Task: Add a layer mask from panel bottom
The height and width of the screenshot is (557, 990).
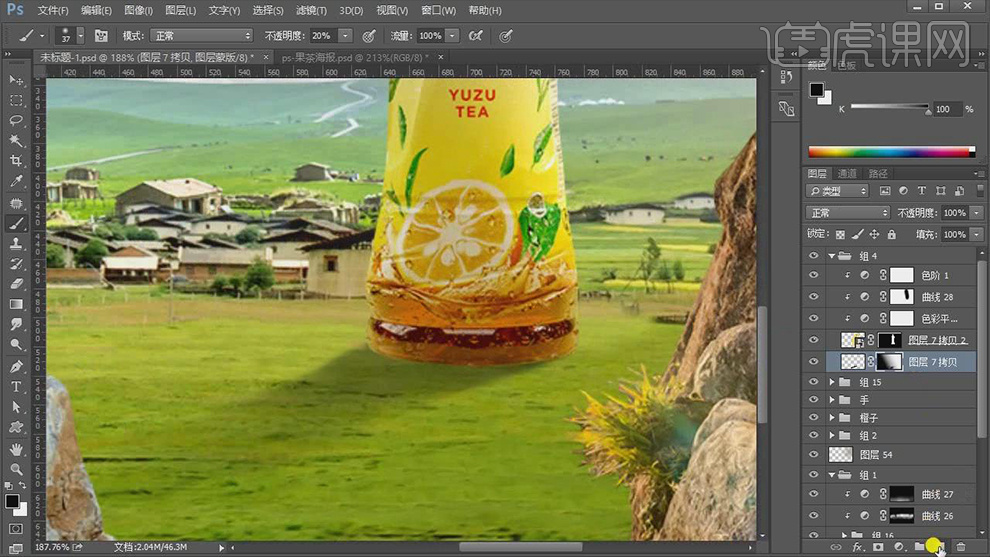Action: click(878, 547)
